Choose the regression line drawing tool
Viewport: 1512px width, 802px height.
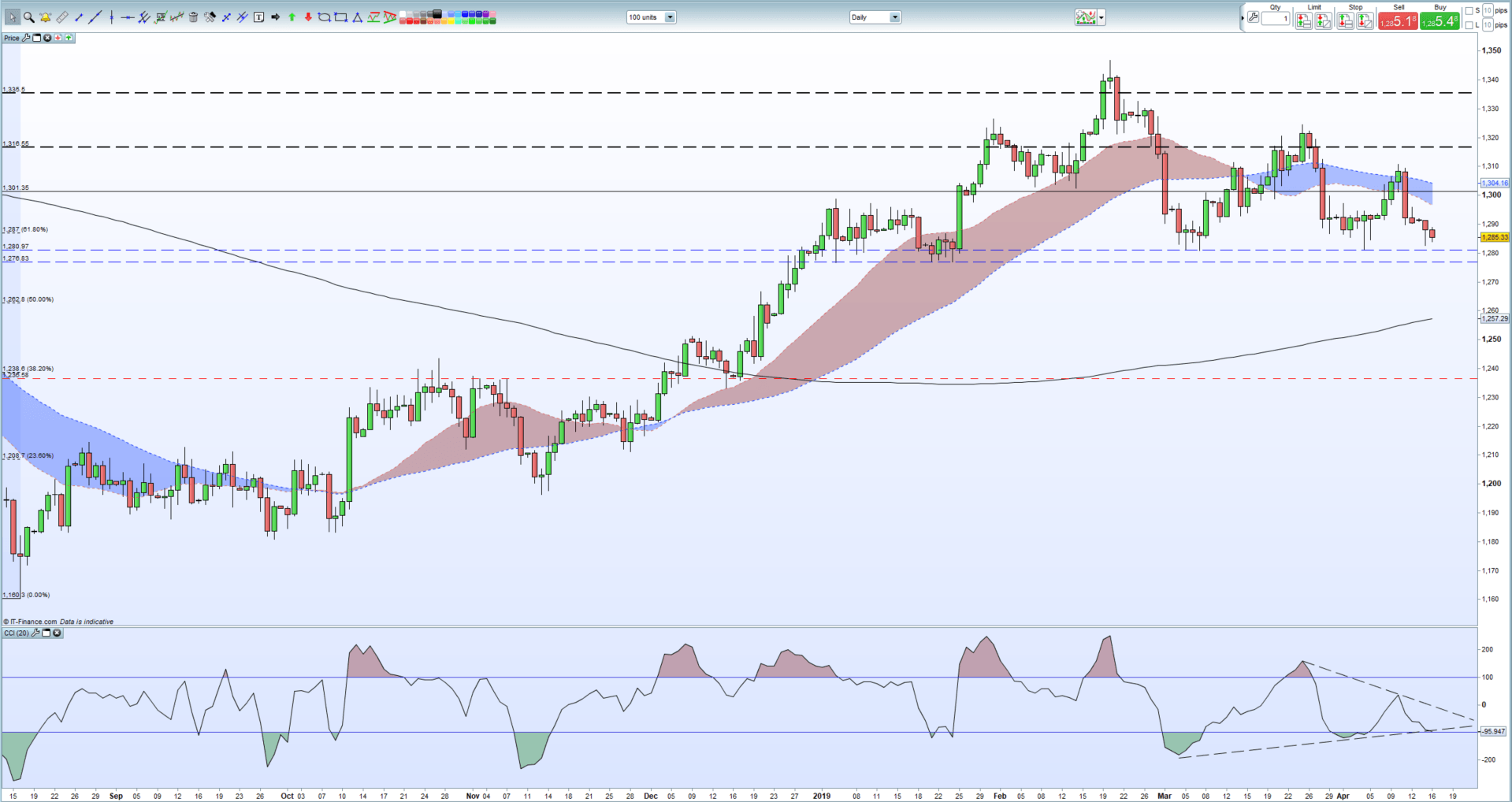click(x=177, y=17)
